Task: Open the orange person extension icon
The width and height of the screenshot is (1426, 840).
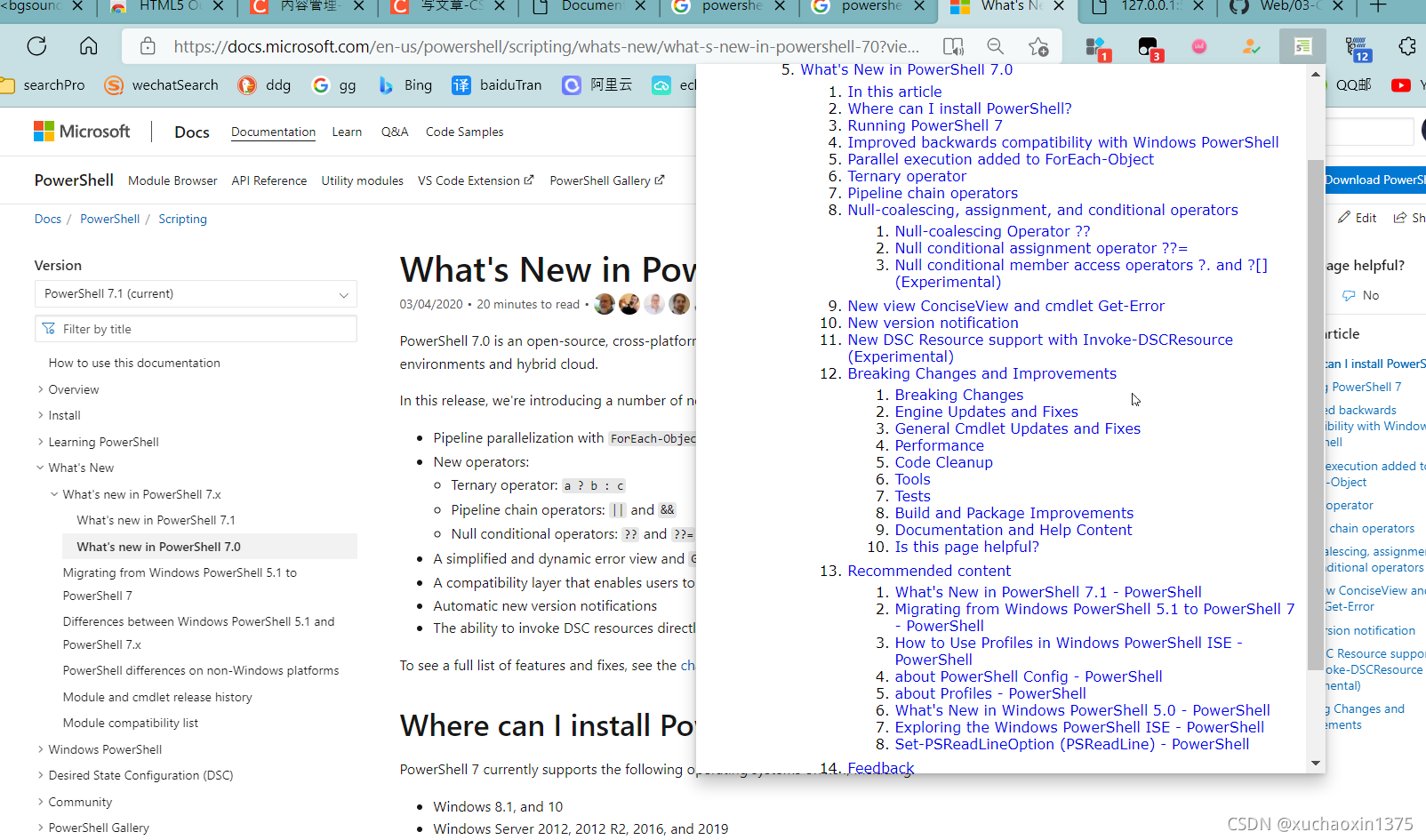Action: (1251, 46)
